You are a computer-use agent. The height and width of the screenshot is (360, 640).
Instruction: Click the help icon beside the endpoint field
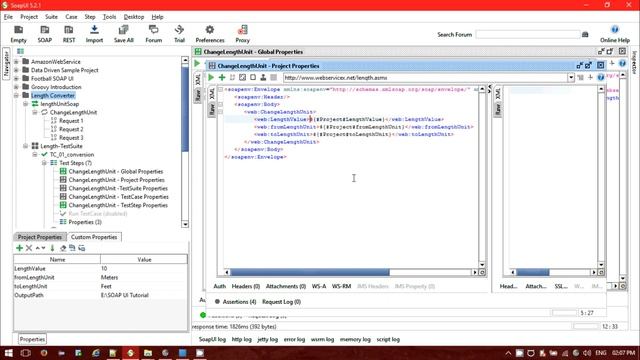point(600,77)
